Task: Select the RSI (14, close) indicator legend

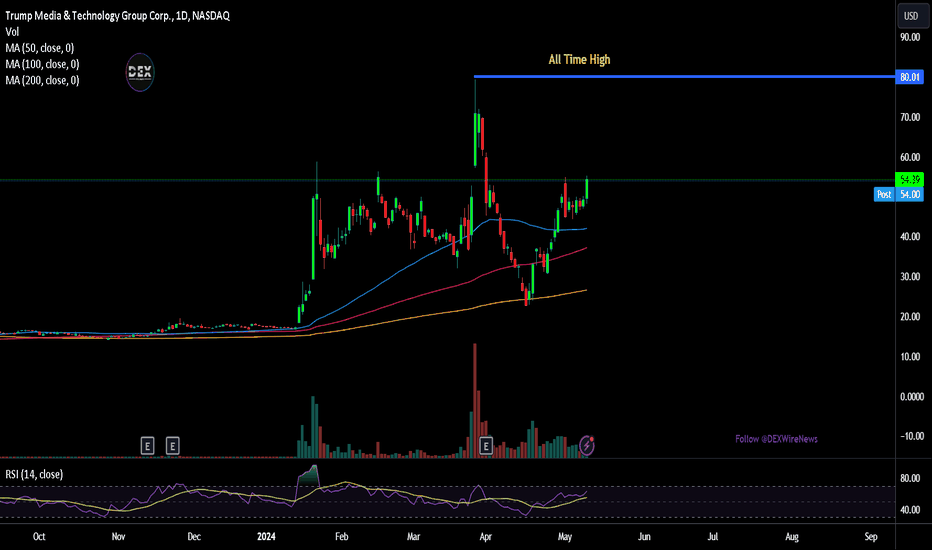Action: click(34, 474)
